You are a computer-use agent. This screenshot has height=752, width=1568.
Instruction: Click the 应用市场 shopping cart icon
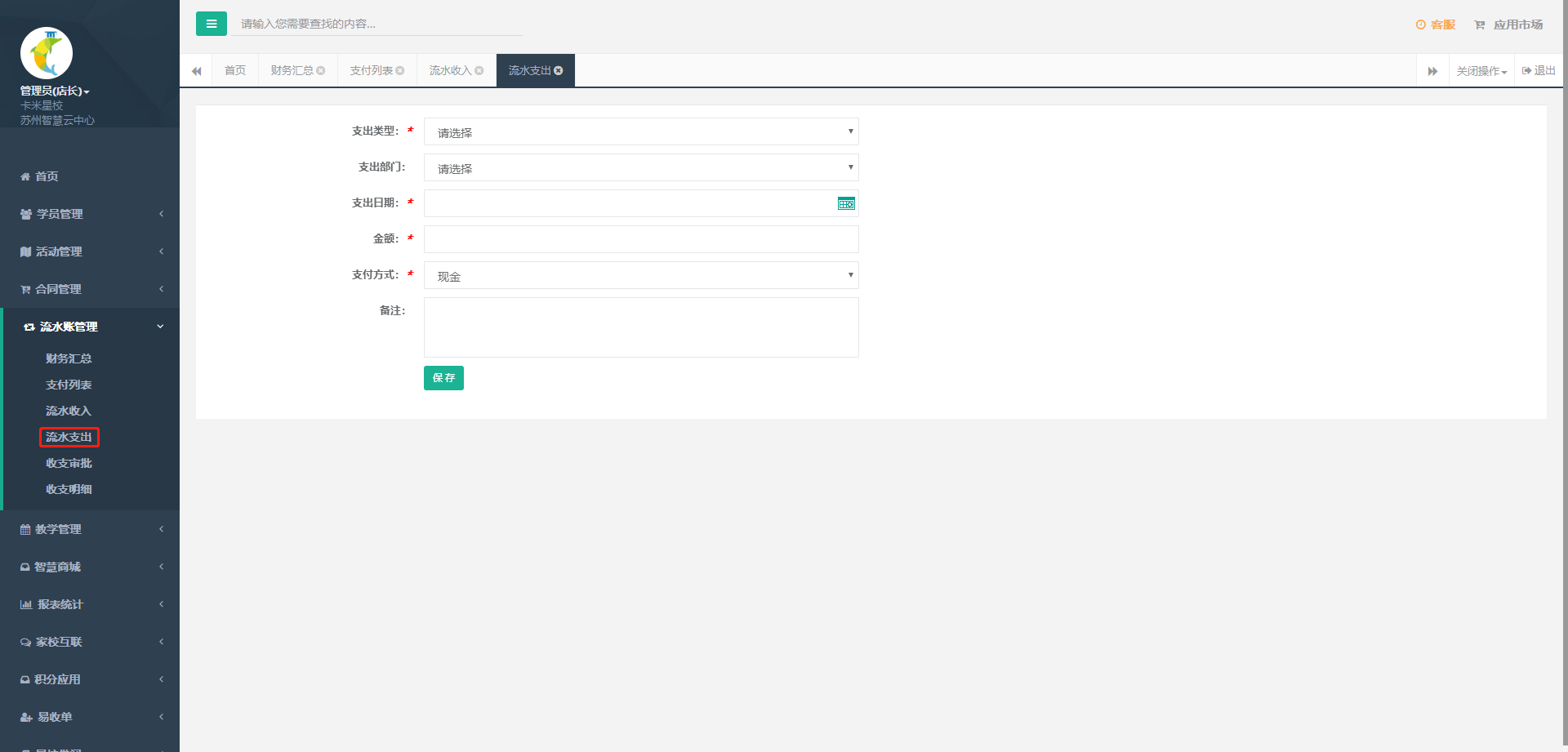point(1480,25)
